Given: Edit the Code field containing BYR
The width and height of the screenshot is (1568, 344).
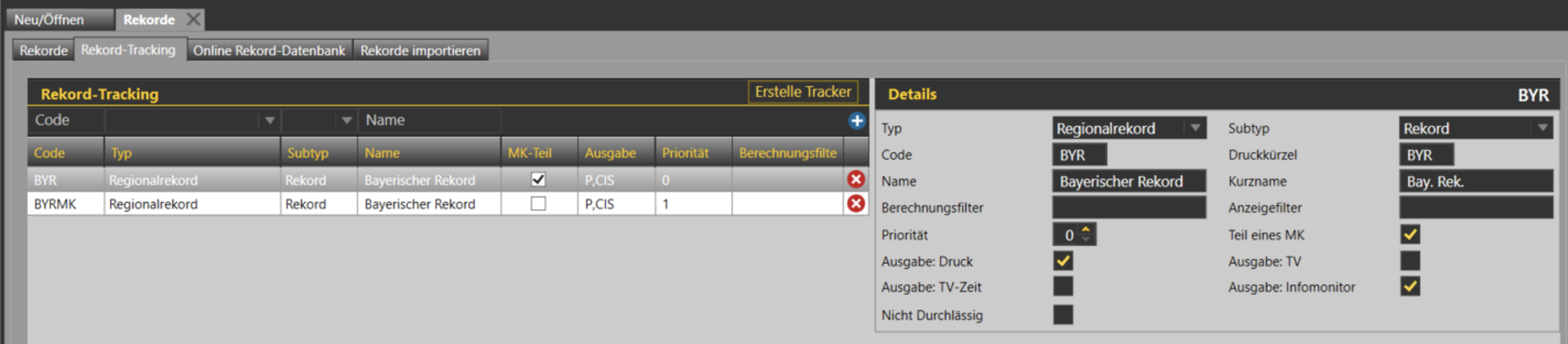Looking at the screenshot, I should (1079, 155).
